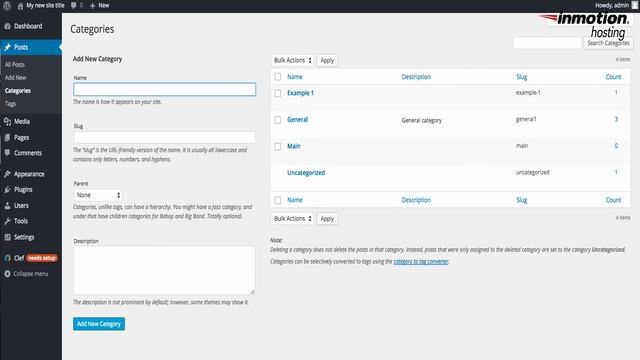Screen dimensions: 640x360
Task: Click the Name input field
Action: 164,90
